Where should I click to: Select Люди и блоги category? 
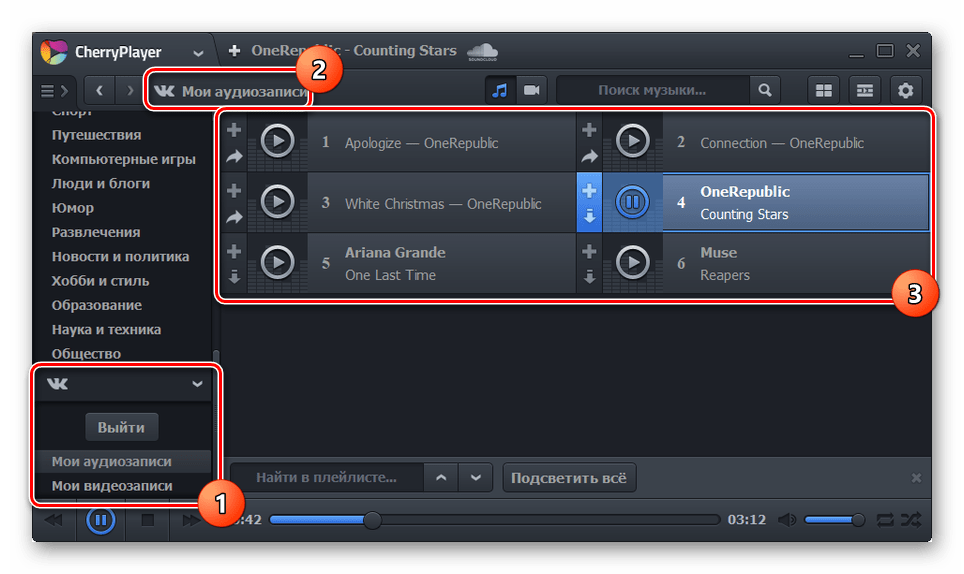click(101, 183)
